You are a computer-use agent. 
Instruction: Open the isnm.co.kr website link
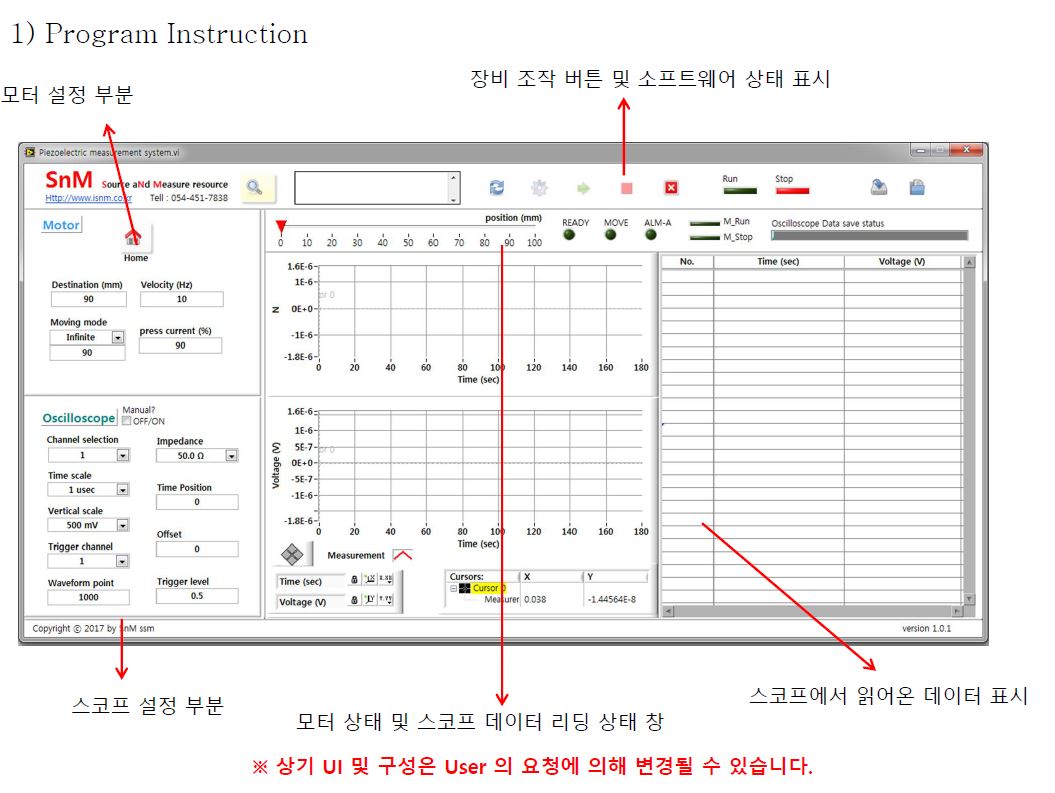point(87,198)
